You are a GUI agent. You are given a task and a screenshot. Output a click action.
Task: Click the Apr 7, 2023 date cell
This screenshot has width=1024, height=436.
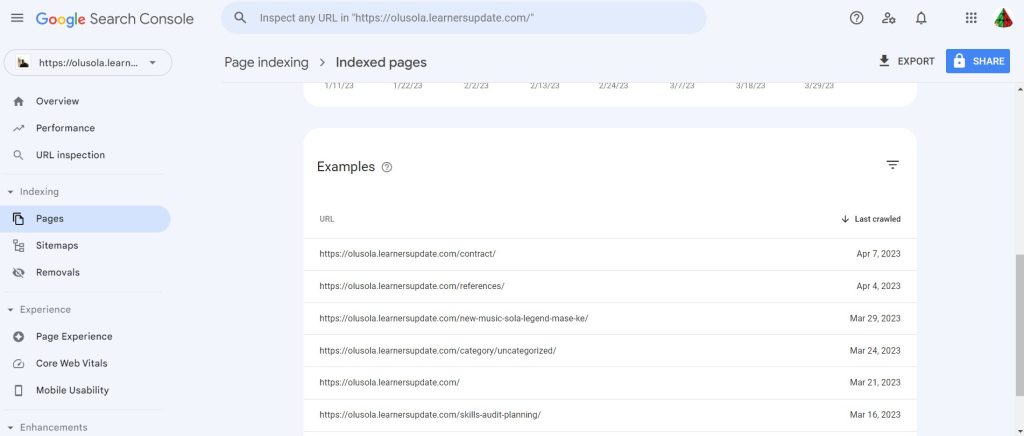878,254
